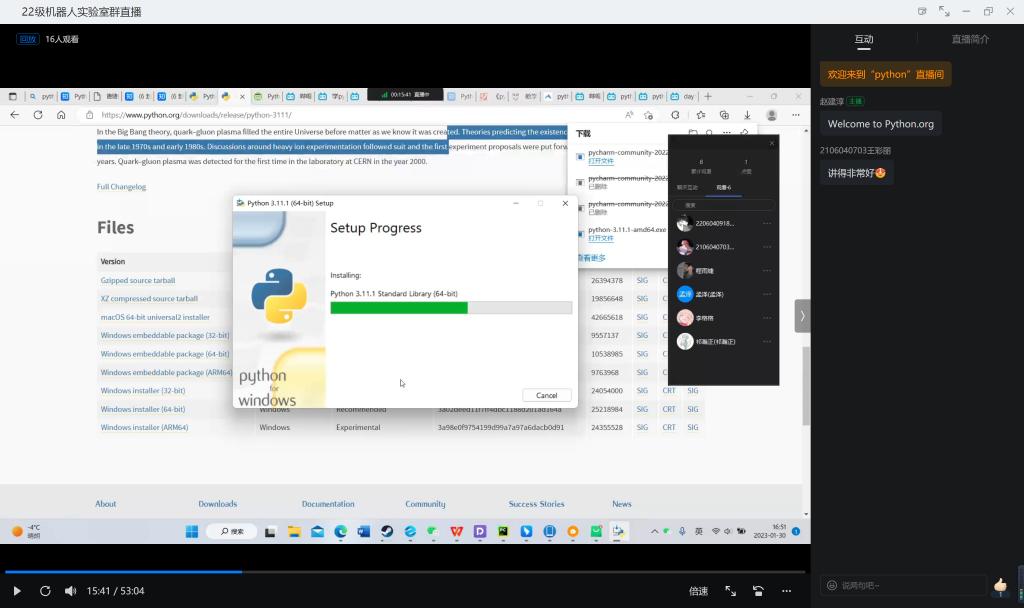The image size is (1024, 608).
Task: Open the 倍速 playback speed menu
Action: [x=698, y=591]
